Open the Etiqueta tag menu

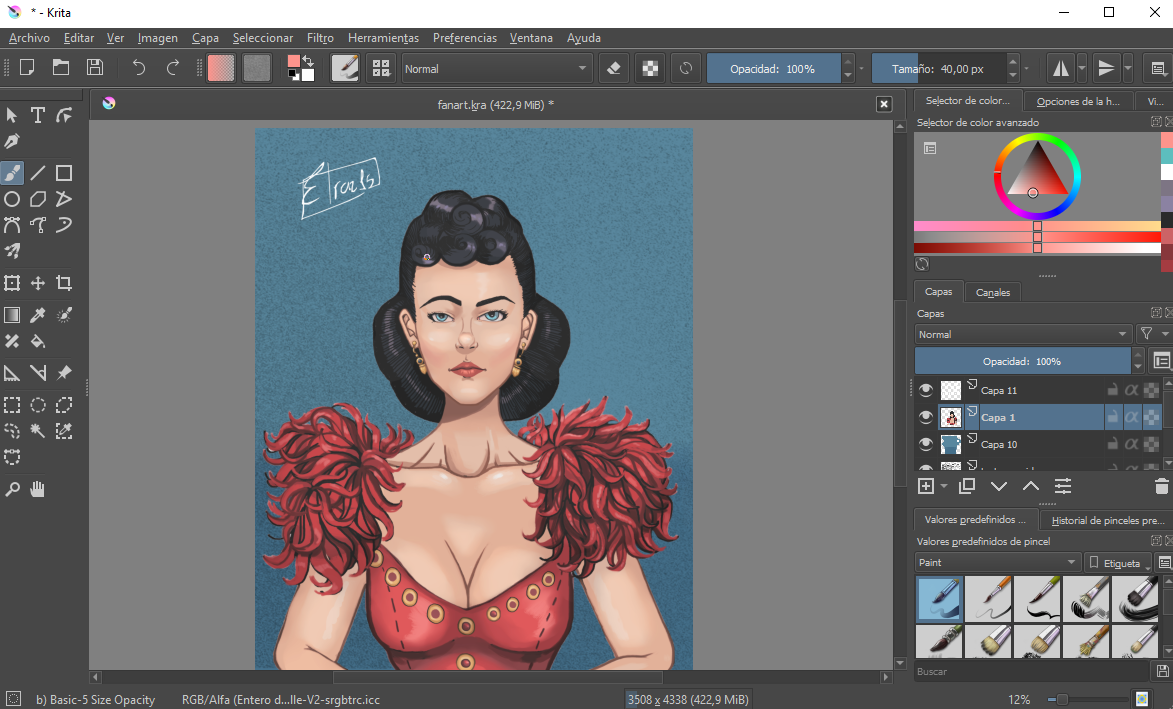[x=1118, y=562]
